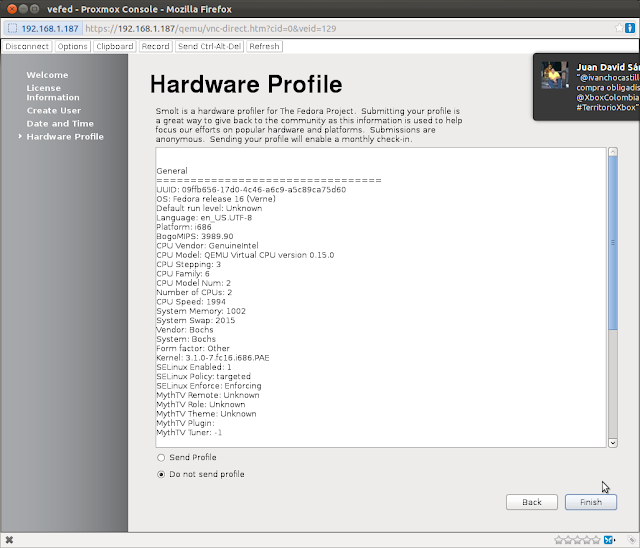640x548 pixels.
Task: Click the Refresh console button
Action: (264, 46)
